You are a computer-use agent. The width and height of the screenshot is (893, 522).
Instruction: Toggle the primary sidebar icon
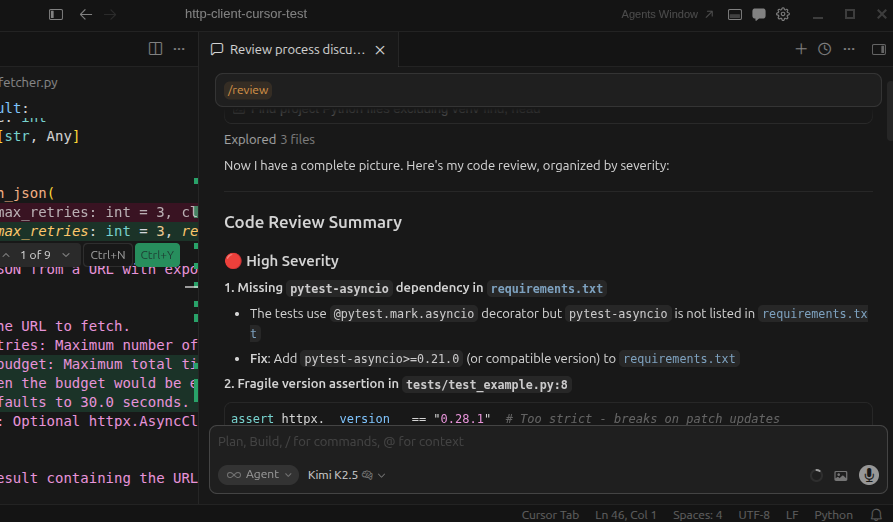click(56, 14)
